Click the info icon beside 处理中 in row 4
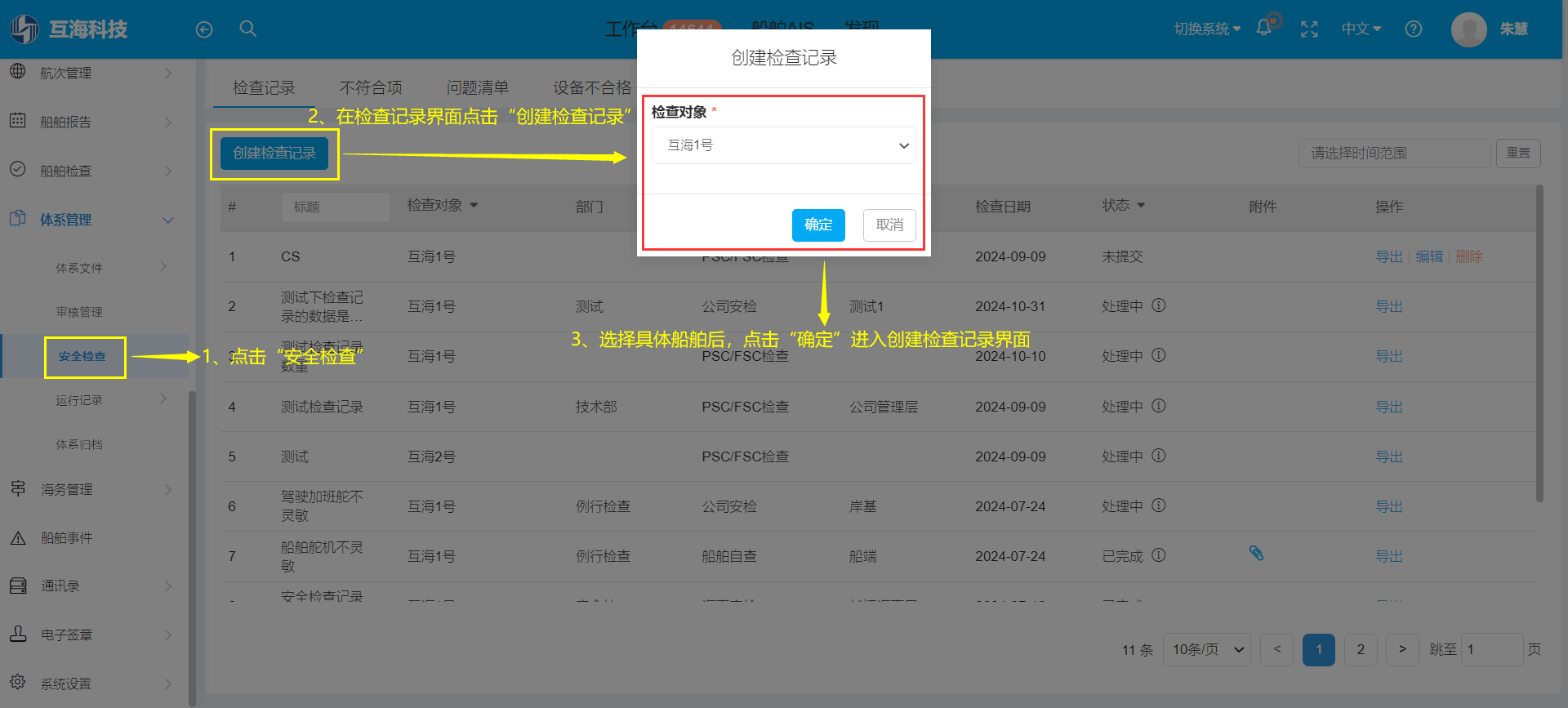Image resolution: width=1568 pixels, height=708 pixels. tap(1159, 406)
